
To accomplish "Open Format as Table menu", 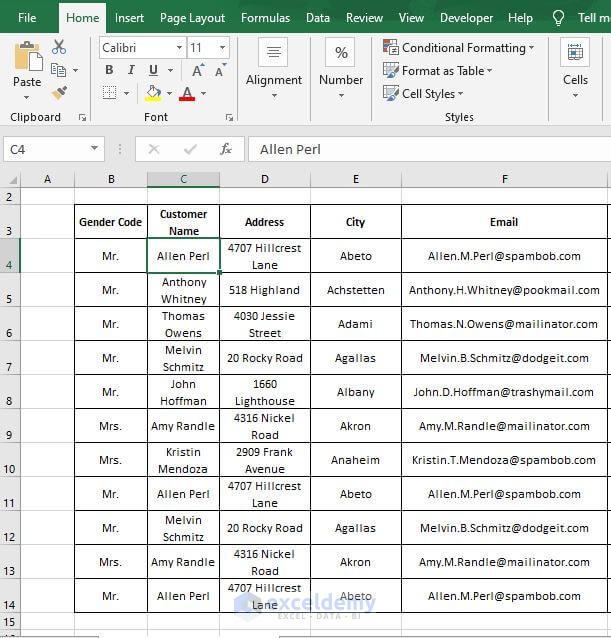I will pos(438,70).
